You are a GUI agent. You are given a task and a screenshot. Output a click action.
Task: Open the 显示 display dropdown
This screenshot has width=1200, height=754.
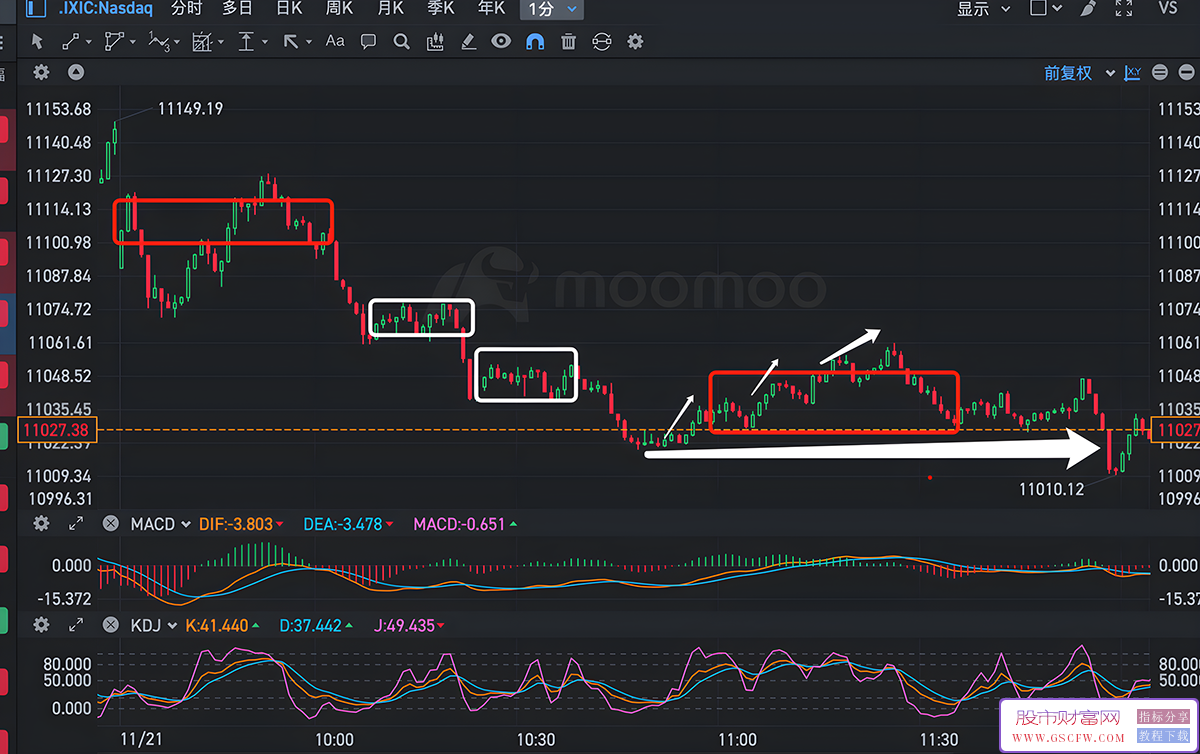point(983,9)
